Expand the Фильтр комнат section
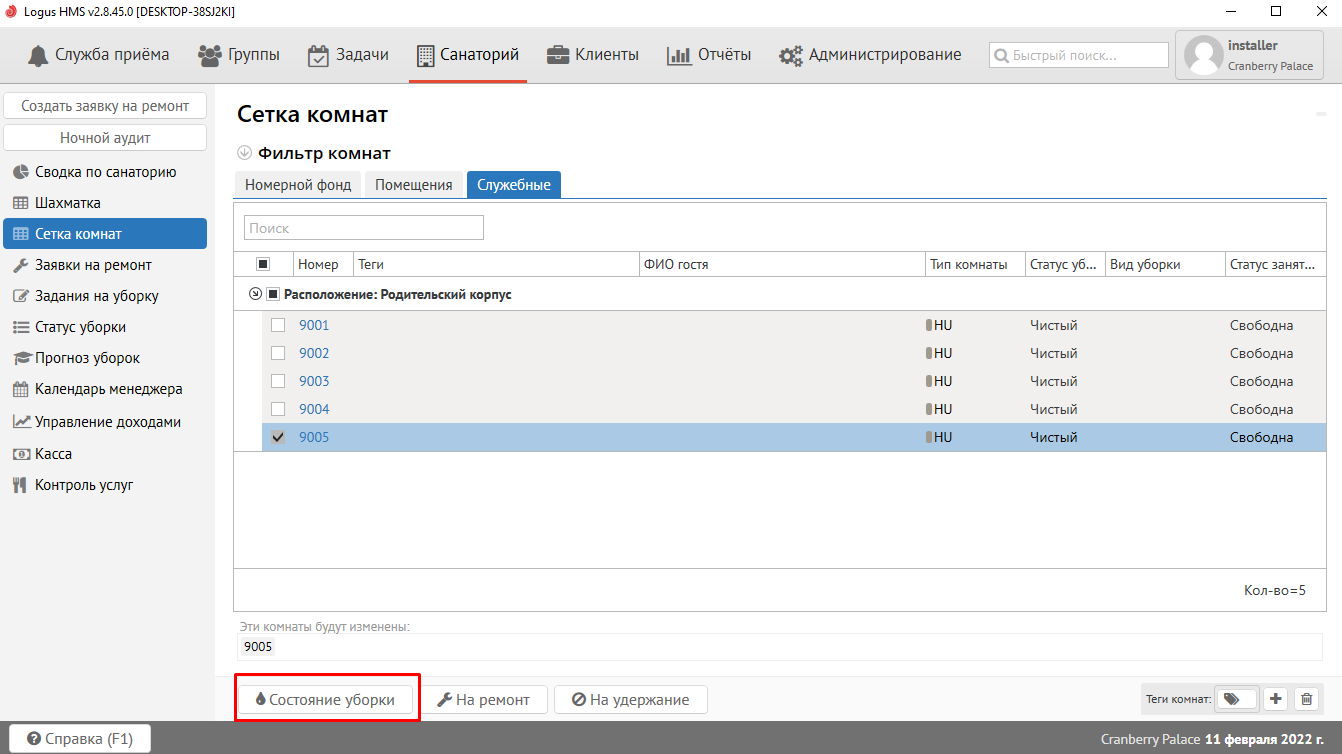 (x=245, y=153)
